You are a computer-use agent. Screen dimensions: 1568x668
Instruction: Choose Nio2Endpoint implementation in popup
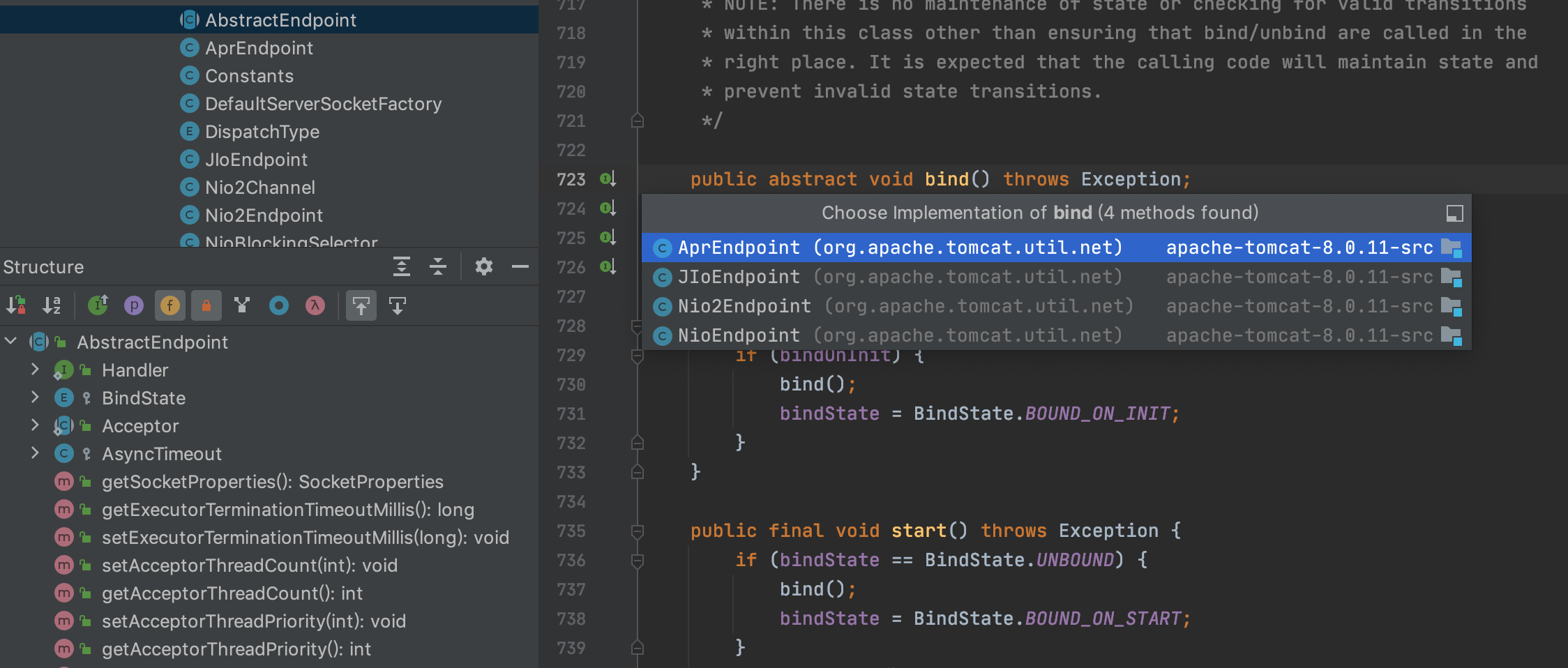pos(1056,306)
